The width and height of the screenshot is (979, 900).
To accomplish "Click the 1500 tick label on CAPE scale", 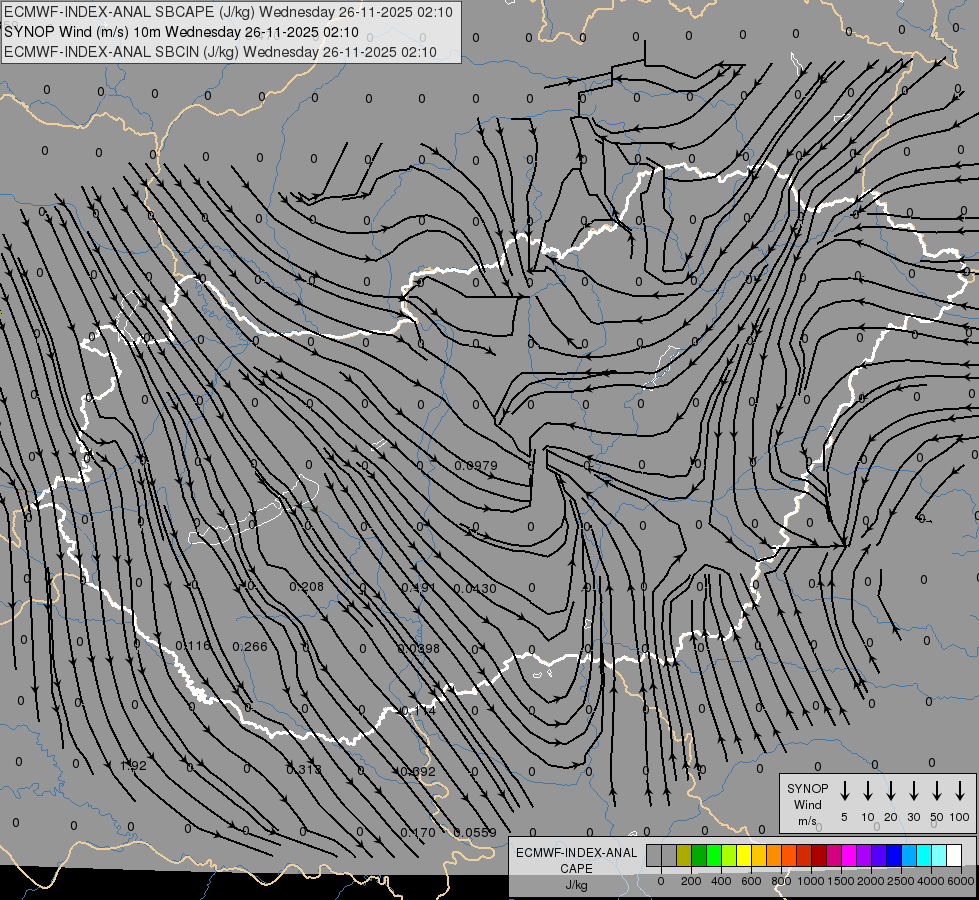I will [x=841, y=881].
